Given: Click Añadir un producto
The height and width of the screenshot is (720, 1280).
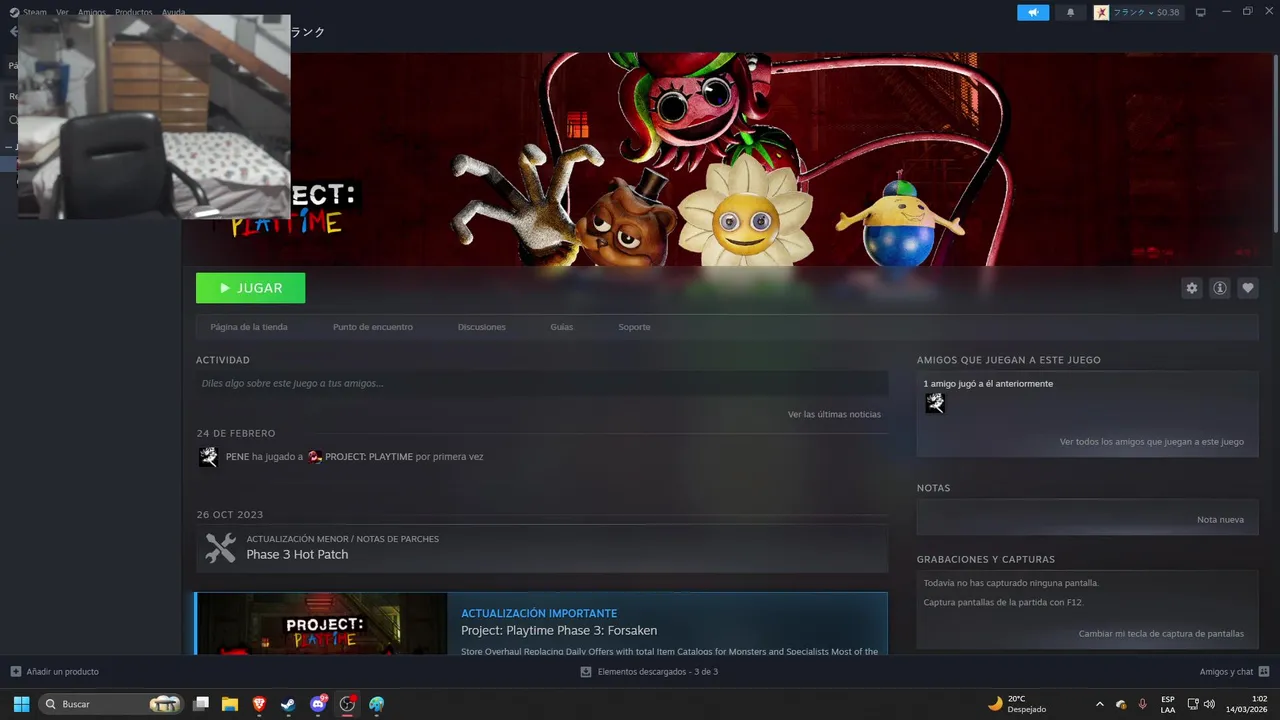Looking at the screenshot, I should [x=63, y=672].
